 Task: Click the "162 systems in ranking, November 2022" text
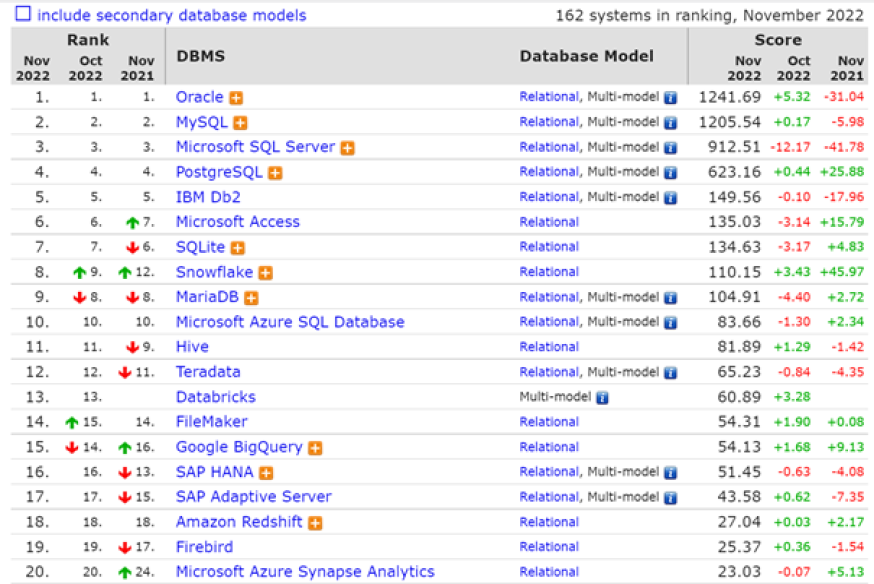(x=710, y=15)
